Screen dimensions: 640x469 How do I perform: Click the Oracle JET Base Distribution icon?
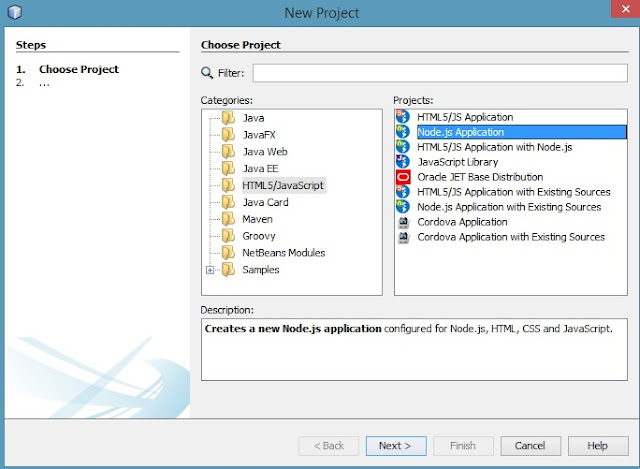(x=403, y=177)
